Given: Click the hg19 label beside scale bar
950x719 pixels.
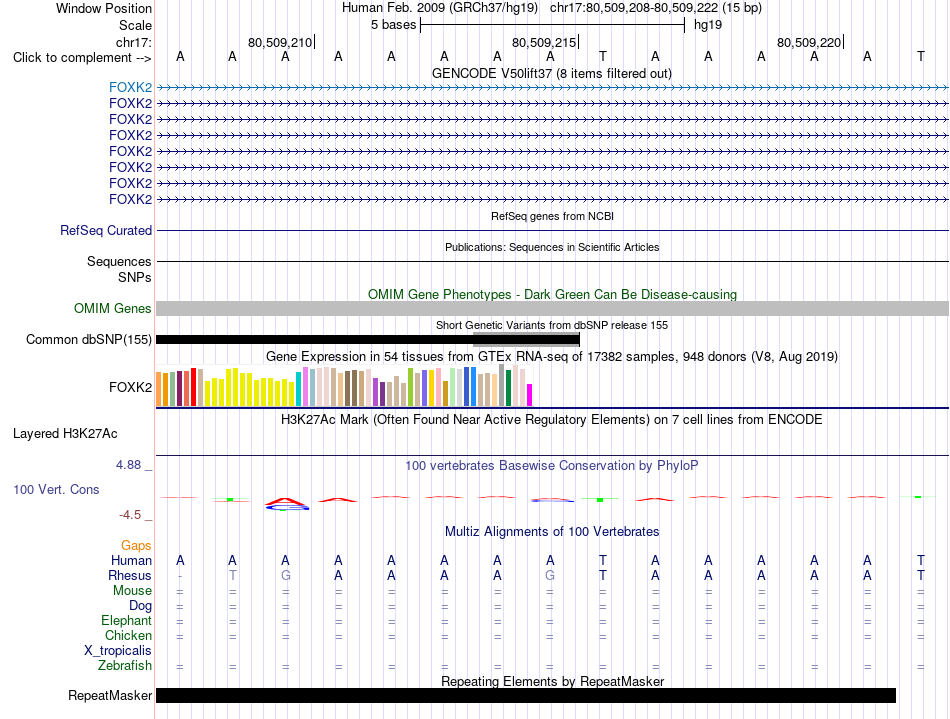Looking at the screenshot, I should tap(708, 25).
